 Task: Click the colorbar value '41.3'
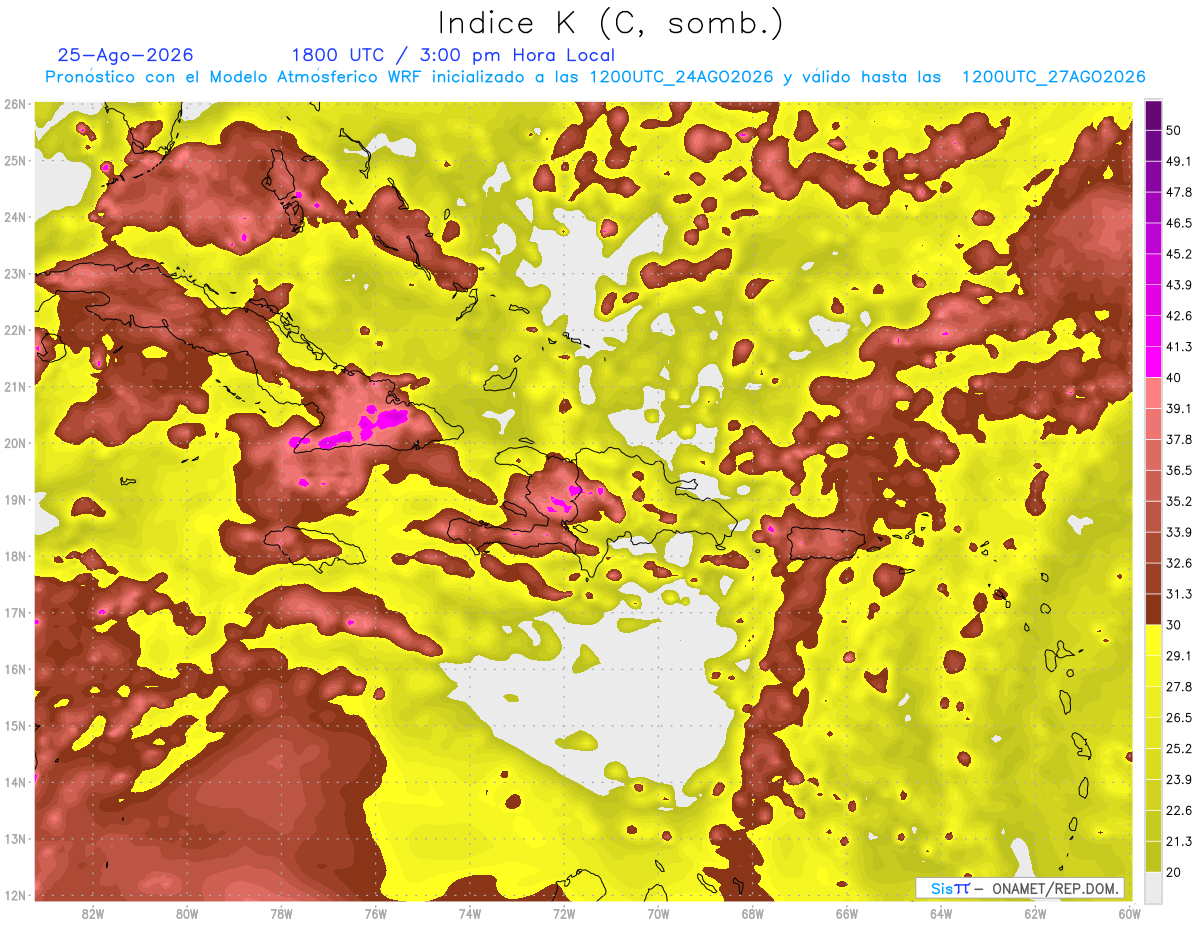click(1180, 346)
